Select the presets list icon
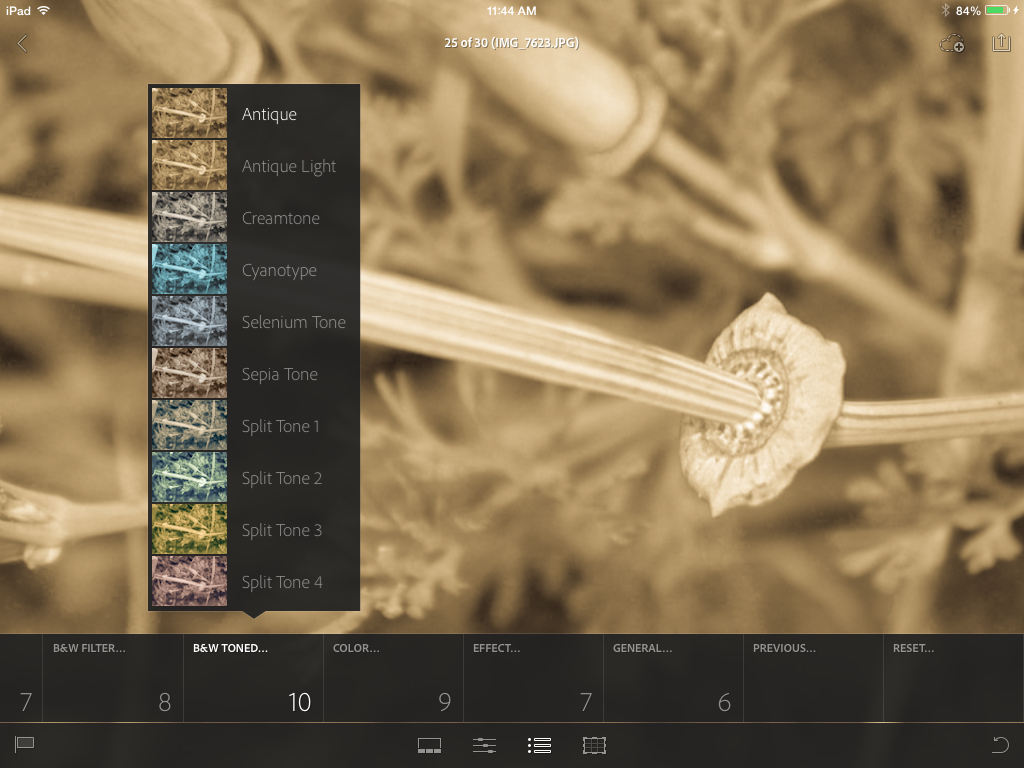The image size is (1024, 768). (x=539, y=745)
